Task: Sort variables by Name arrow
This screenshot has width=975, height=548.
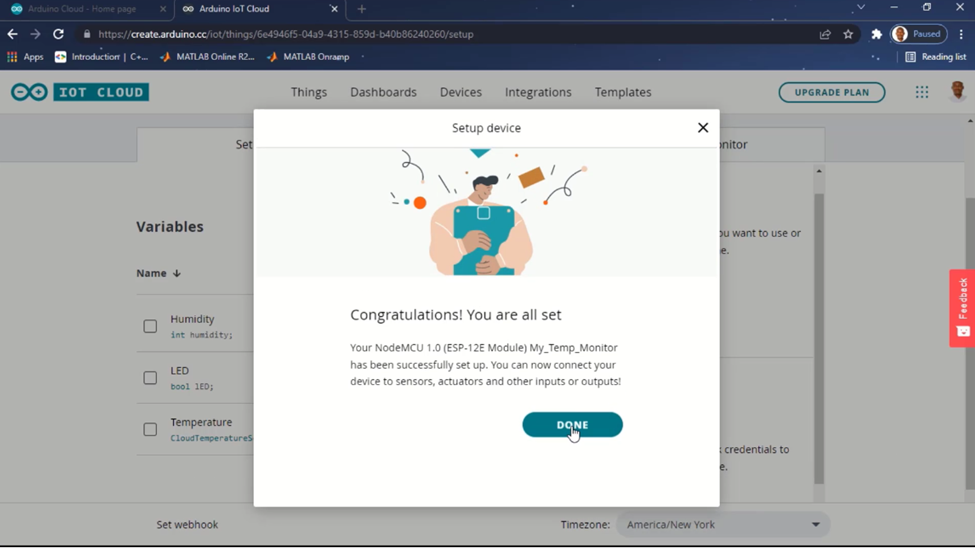Action: pyautogui.click(x=177, y=273)
